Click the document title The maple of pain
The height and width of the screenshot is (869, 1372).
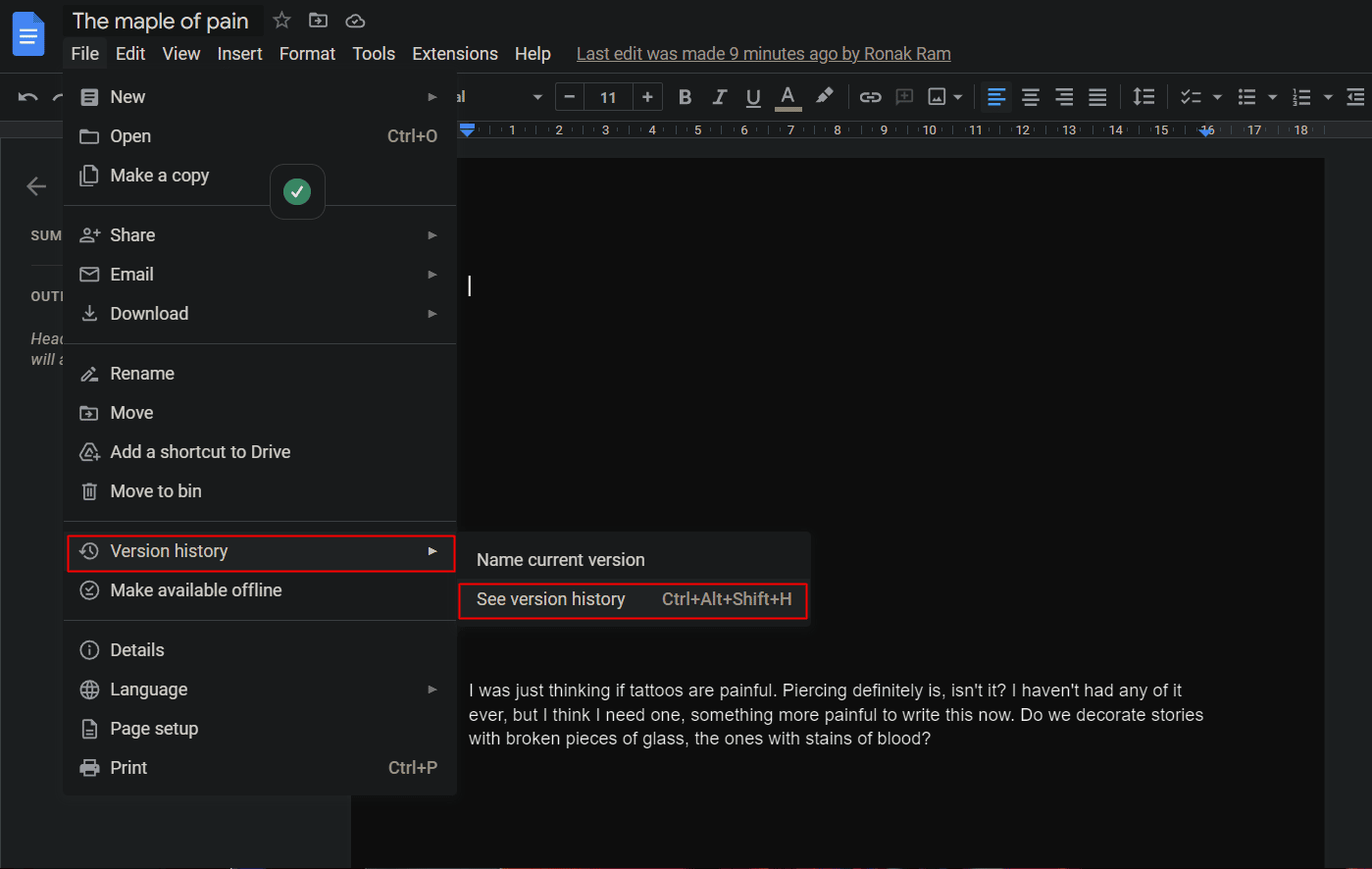tap(161, 21)
